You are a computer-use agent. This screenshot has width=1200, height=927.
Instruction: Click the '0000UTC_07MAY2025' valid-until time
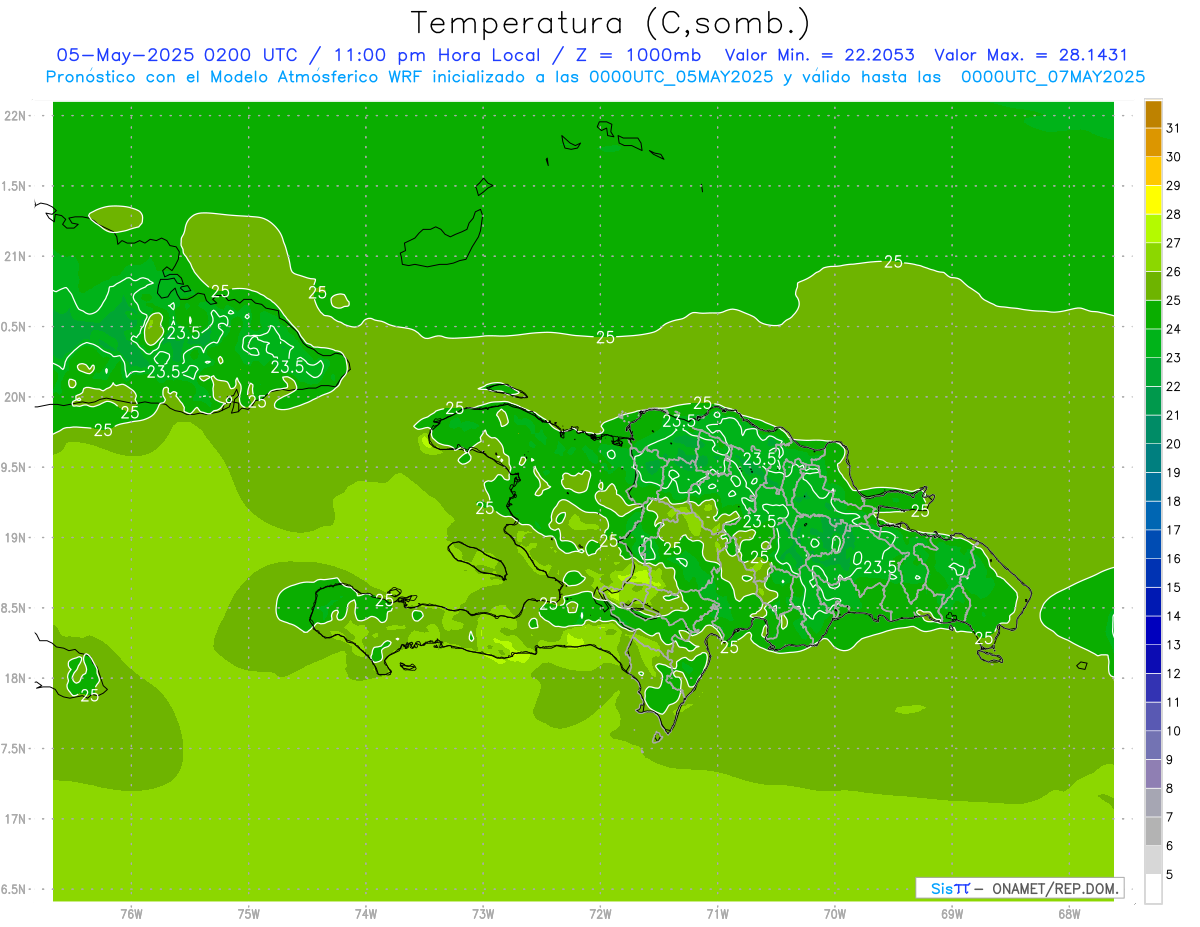(1053, 77)
